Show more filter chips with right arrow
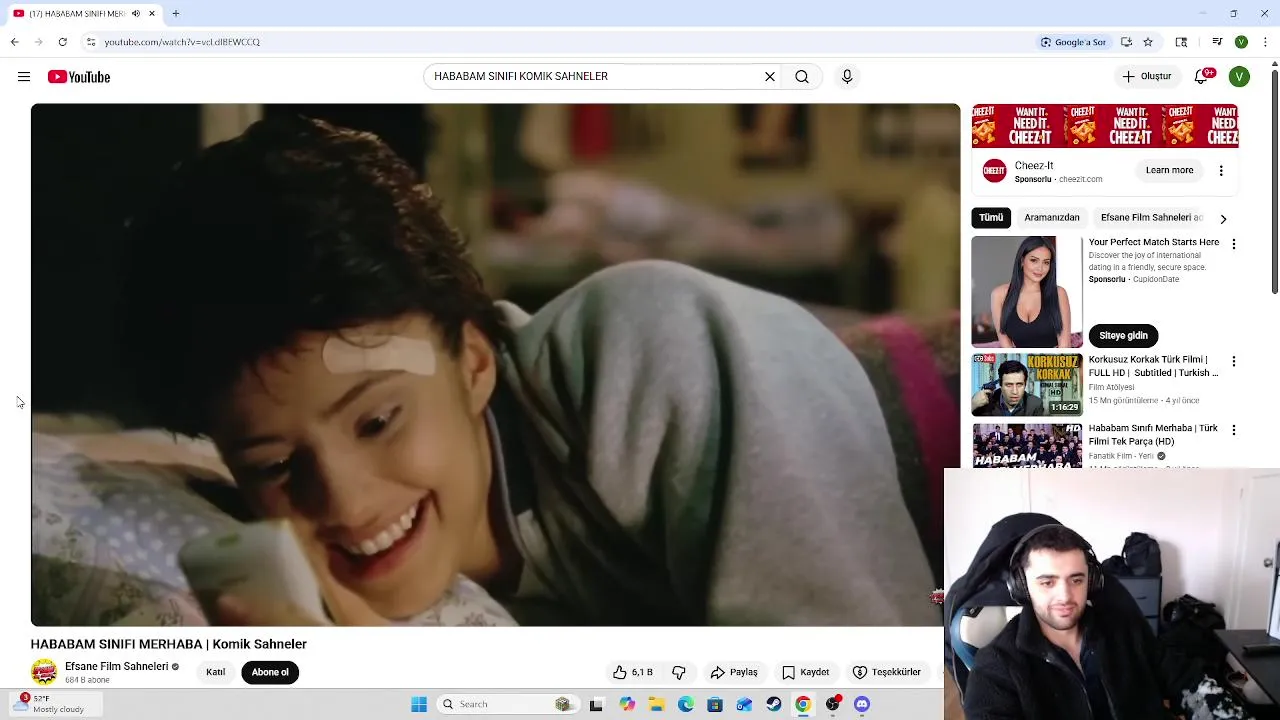This screenshot has height=720, width=1280. point(1223,219)
